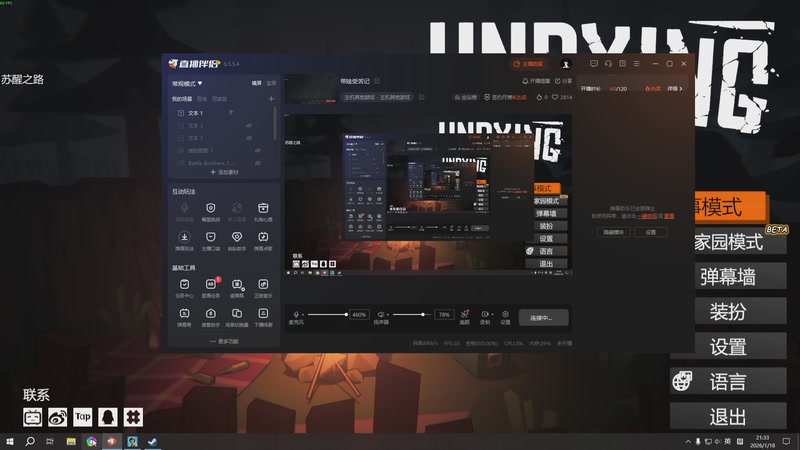Viewport: 800px width, 450px height.
Task: Adjust the microphone volume slider
Action: 328,314
